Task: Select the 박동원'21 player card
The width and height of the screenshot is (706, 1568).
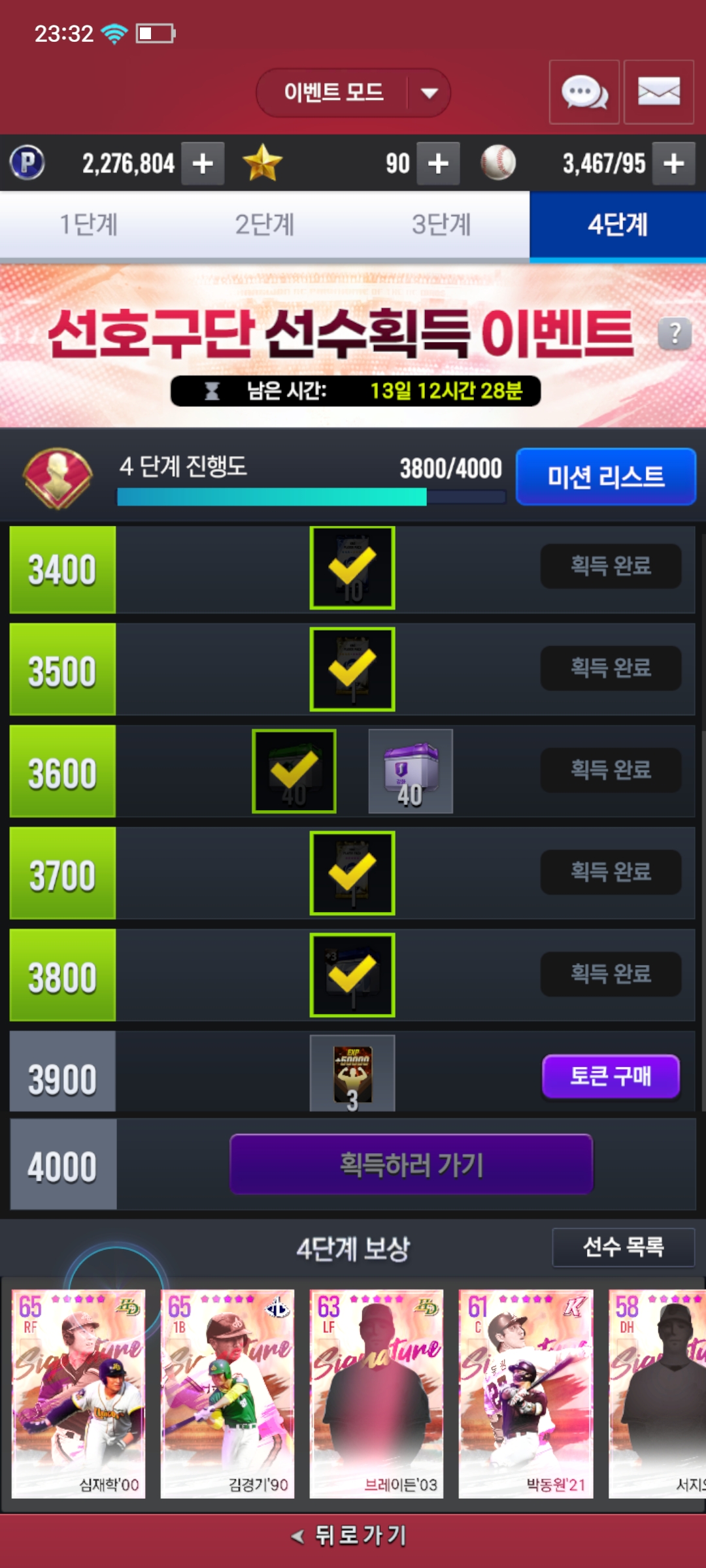Action: pyautogui.click(x=526, y=1394)
